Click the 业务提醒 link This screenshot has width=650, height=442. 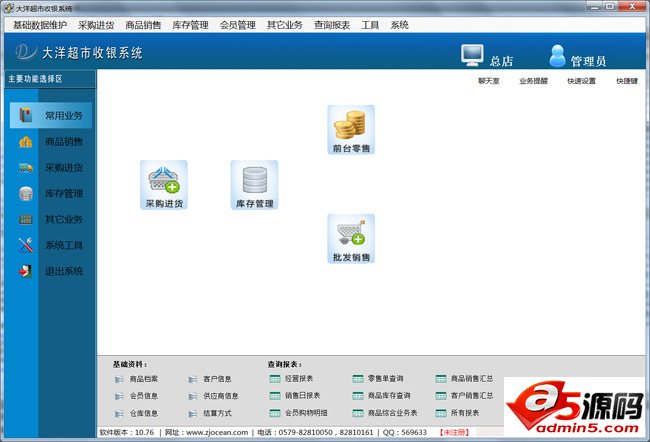click(x=534, y=81)
